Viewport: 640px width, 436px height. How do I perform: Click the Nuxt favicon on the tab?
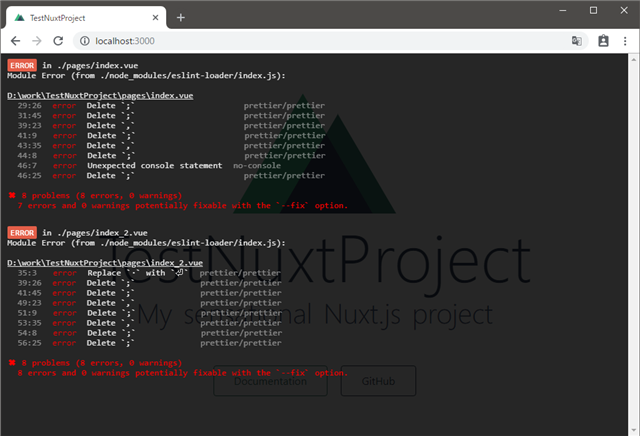pos(19,18)
